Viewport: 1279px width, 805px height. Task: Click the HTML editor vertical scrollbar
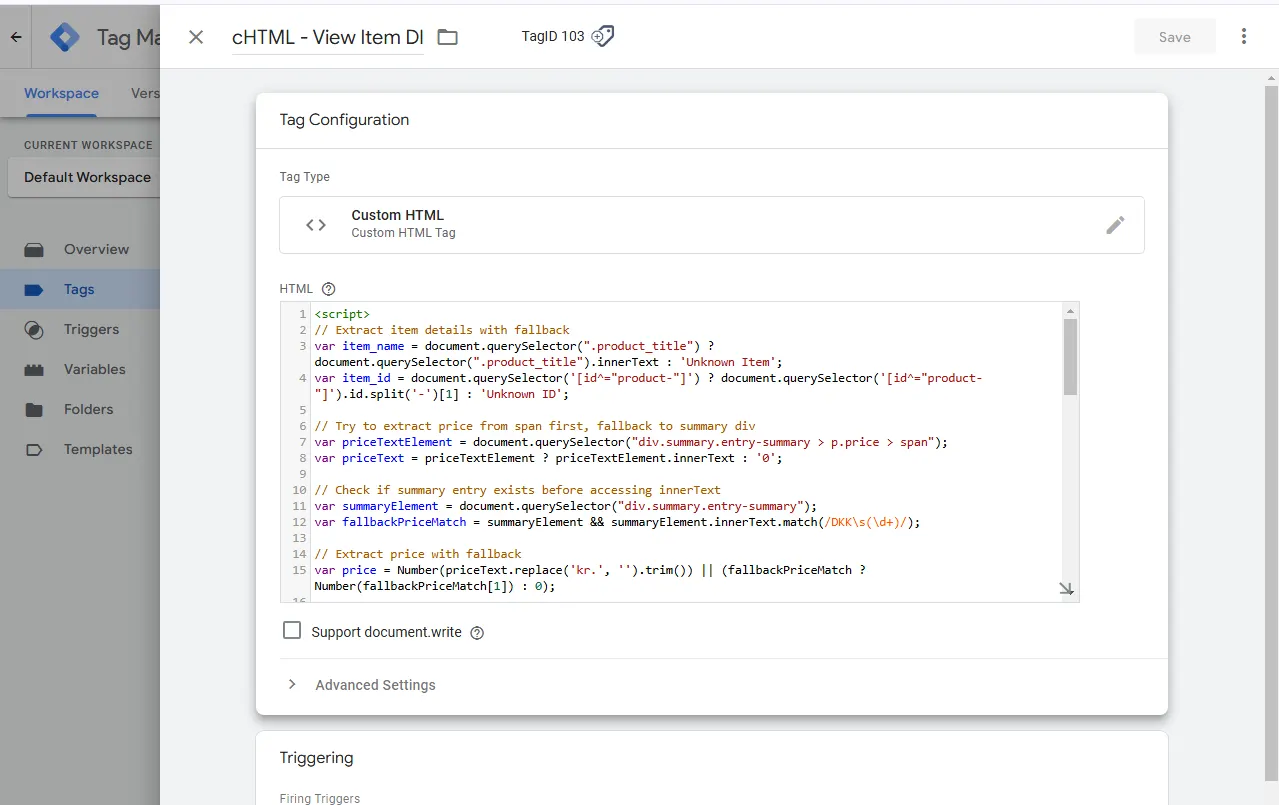tap(1070, 356)
